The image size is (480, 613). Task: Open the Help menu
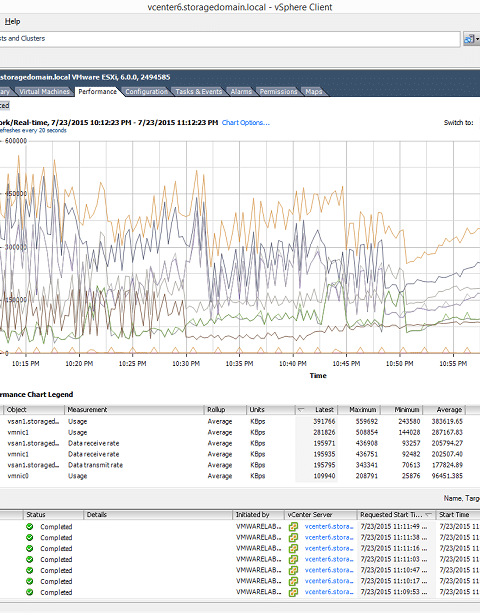pos(13,22)
